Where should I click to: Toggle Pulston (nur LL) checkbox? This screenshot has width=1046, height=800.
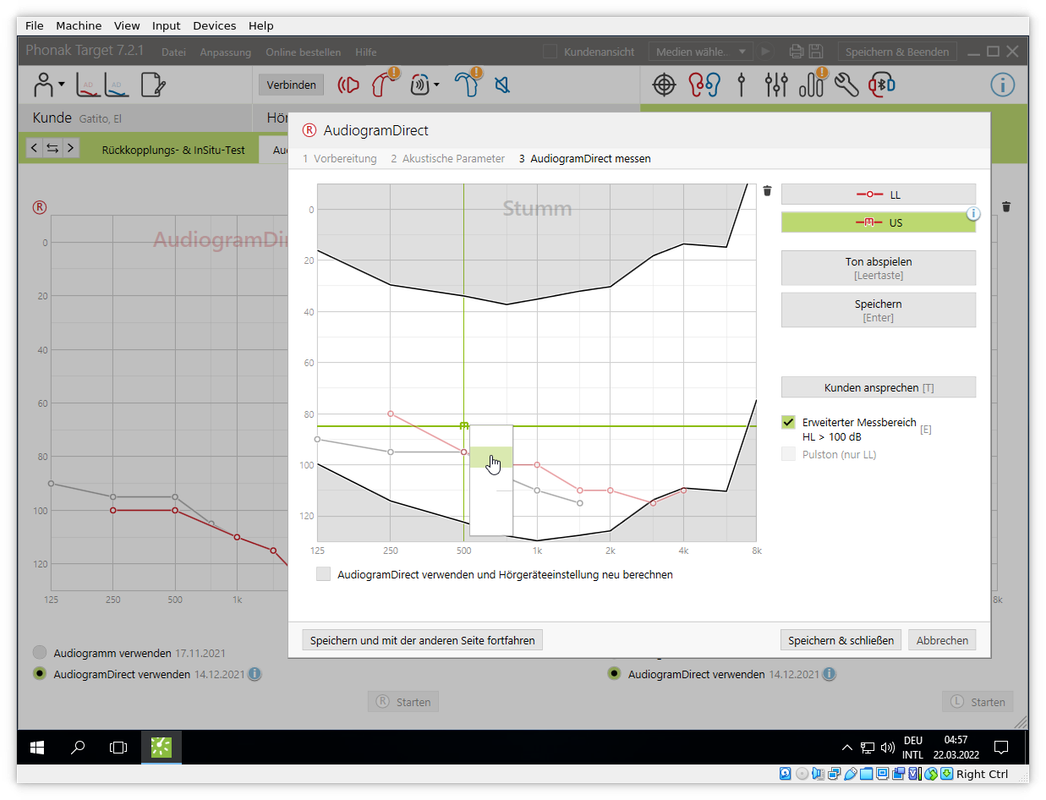tap(789, 454)
